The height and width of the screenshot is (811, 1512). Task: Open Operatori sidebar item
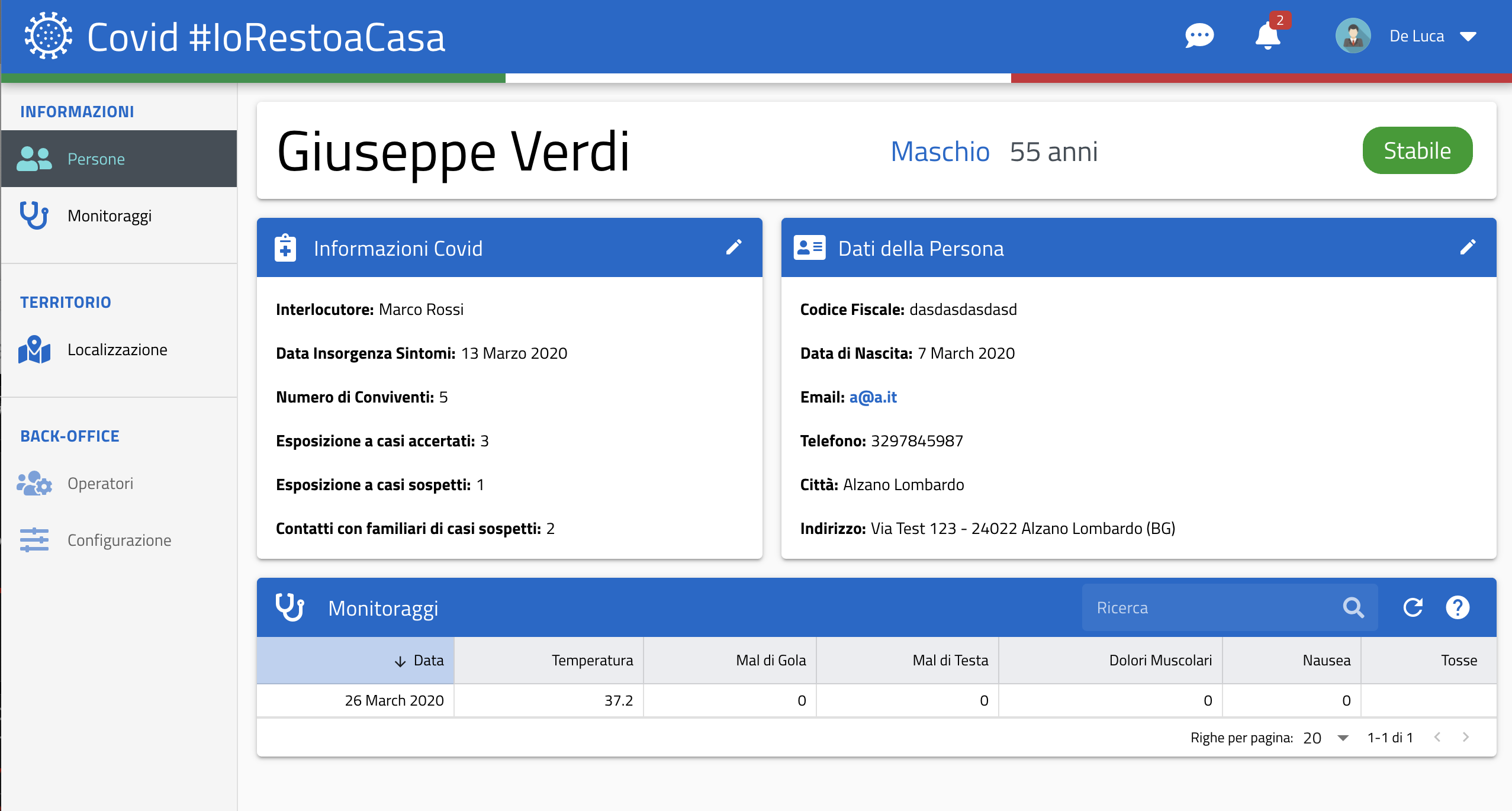pyautogui.click(x=100, y=483)
